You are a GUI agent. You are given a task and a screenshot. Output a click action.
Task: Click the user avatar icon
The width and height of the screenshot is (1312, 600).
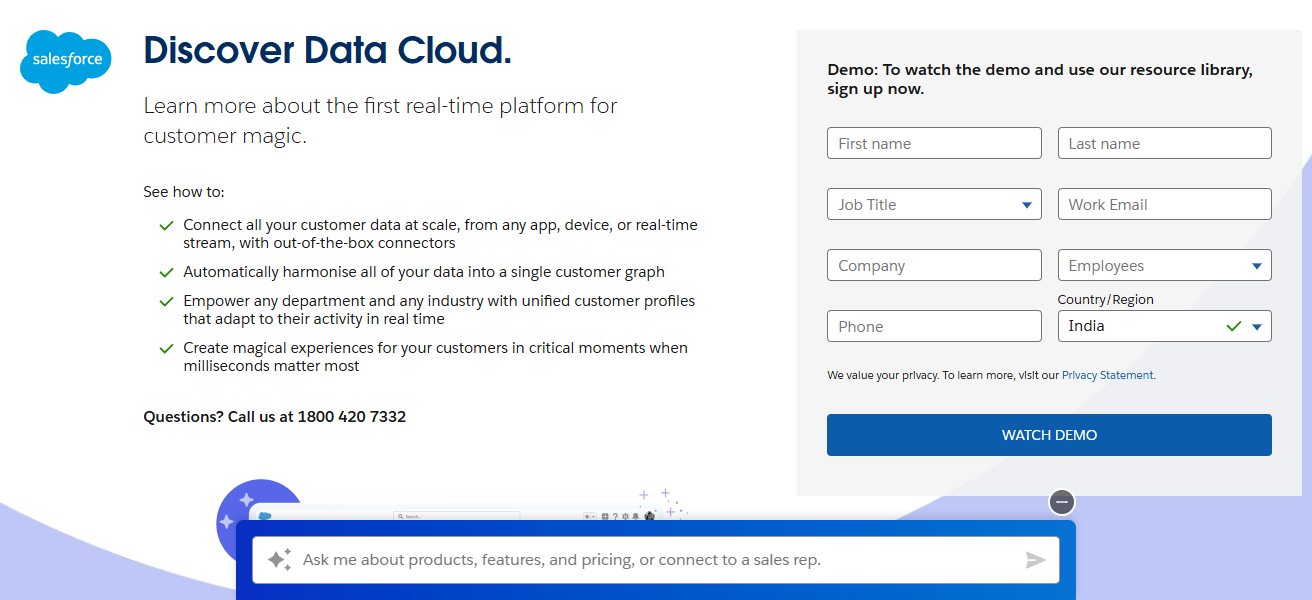(x=650, y=516)
